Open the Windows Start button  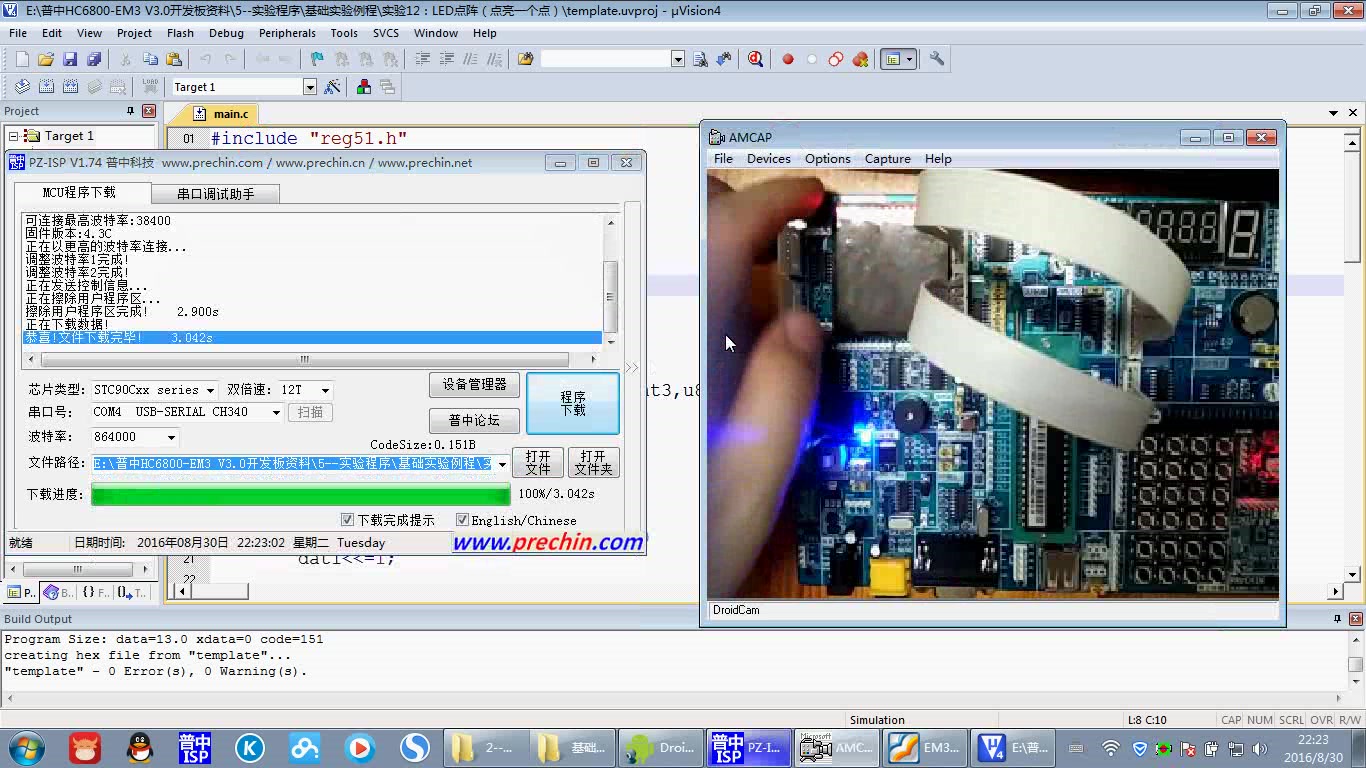pyautogui.click(x=27, y=747)
